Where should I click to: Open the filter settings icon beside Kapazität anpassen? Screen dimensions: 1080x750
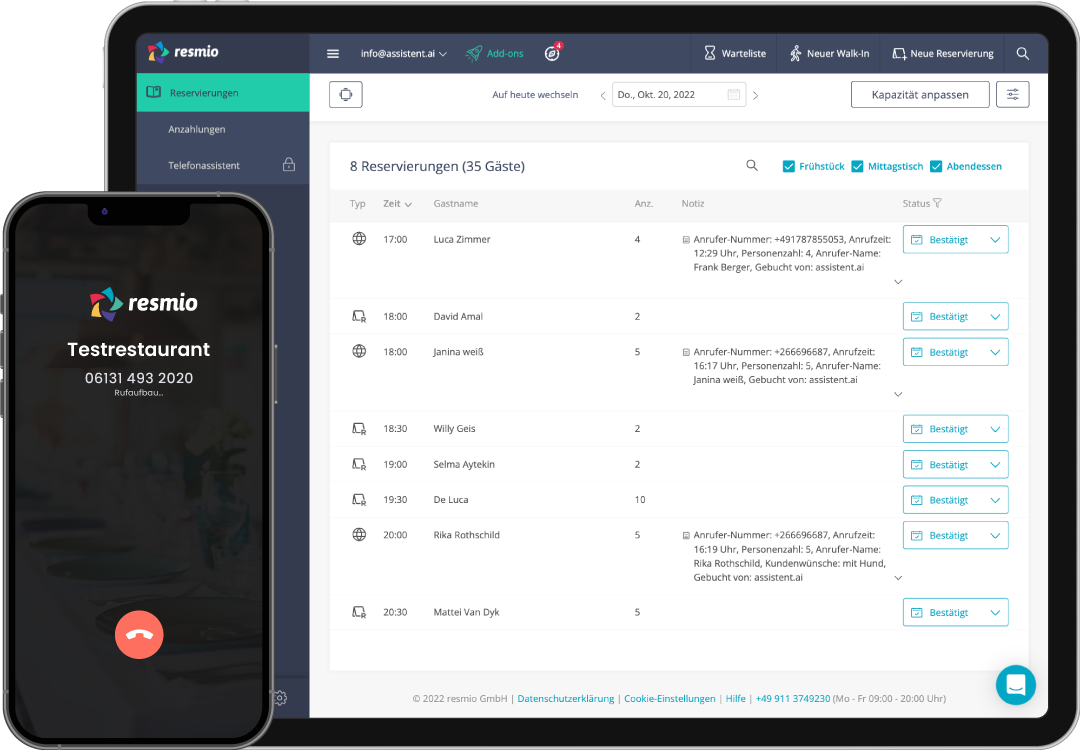(1012, 94)
